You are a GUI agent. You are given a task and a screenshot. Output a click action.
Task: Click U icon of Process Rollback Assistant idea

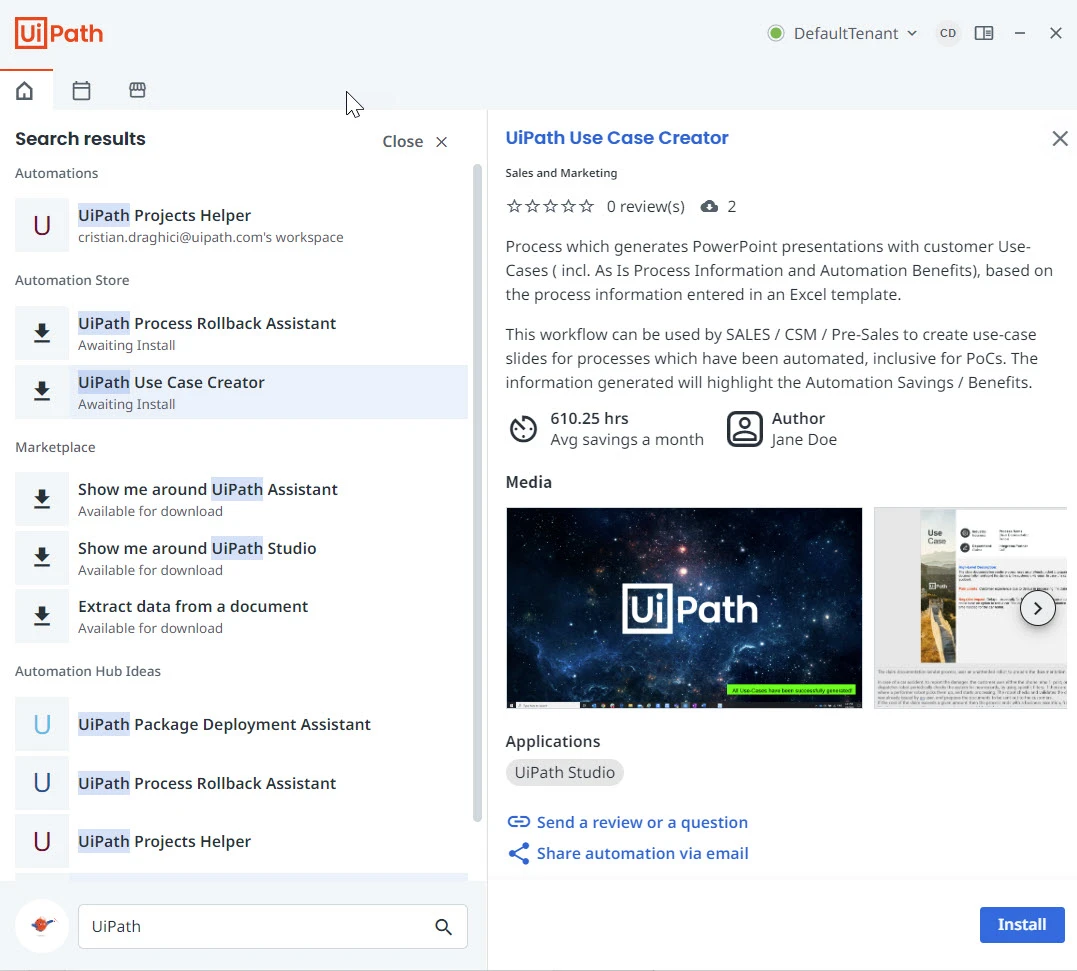[x=42, y=782]
